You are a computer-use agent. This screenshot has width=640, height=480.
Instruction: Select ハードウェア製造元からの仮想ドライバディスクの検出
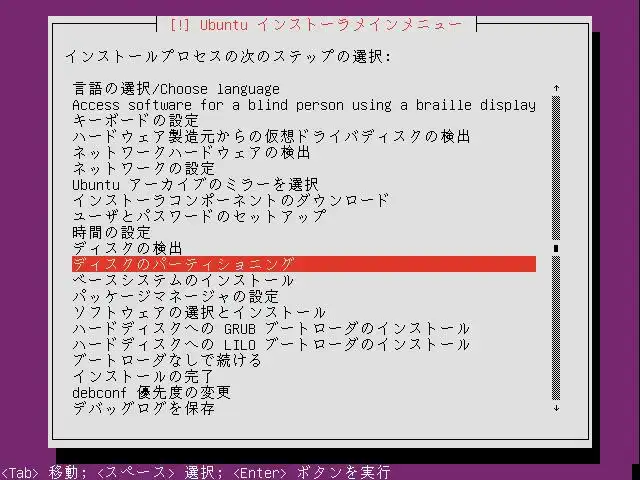[271, 137]
